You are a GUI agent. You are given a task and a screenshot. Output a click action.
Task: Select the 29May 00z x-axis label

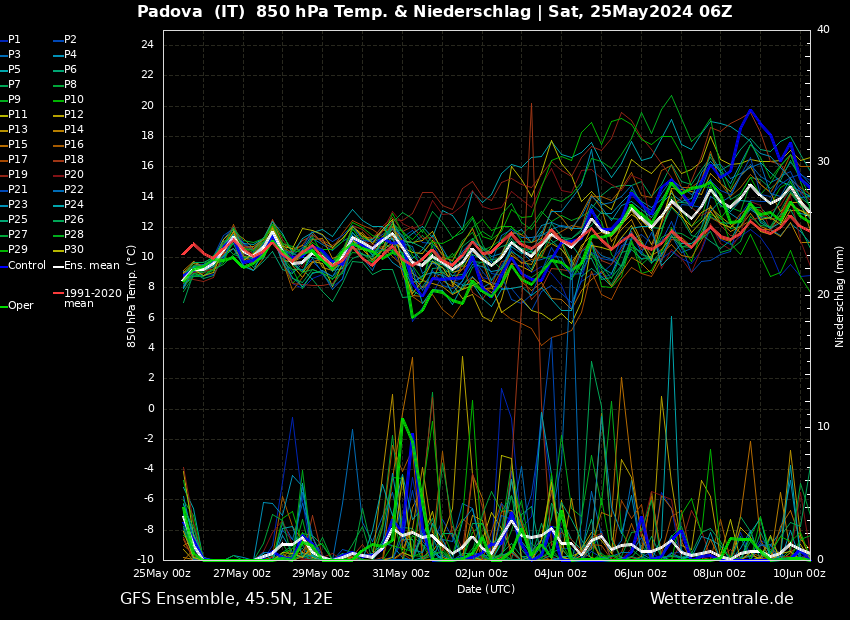pyautogui.click(x=321, y=573)
